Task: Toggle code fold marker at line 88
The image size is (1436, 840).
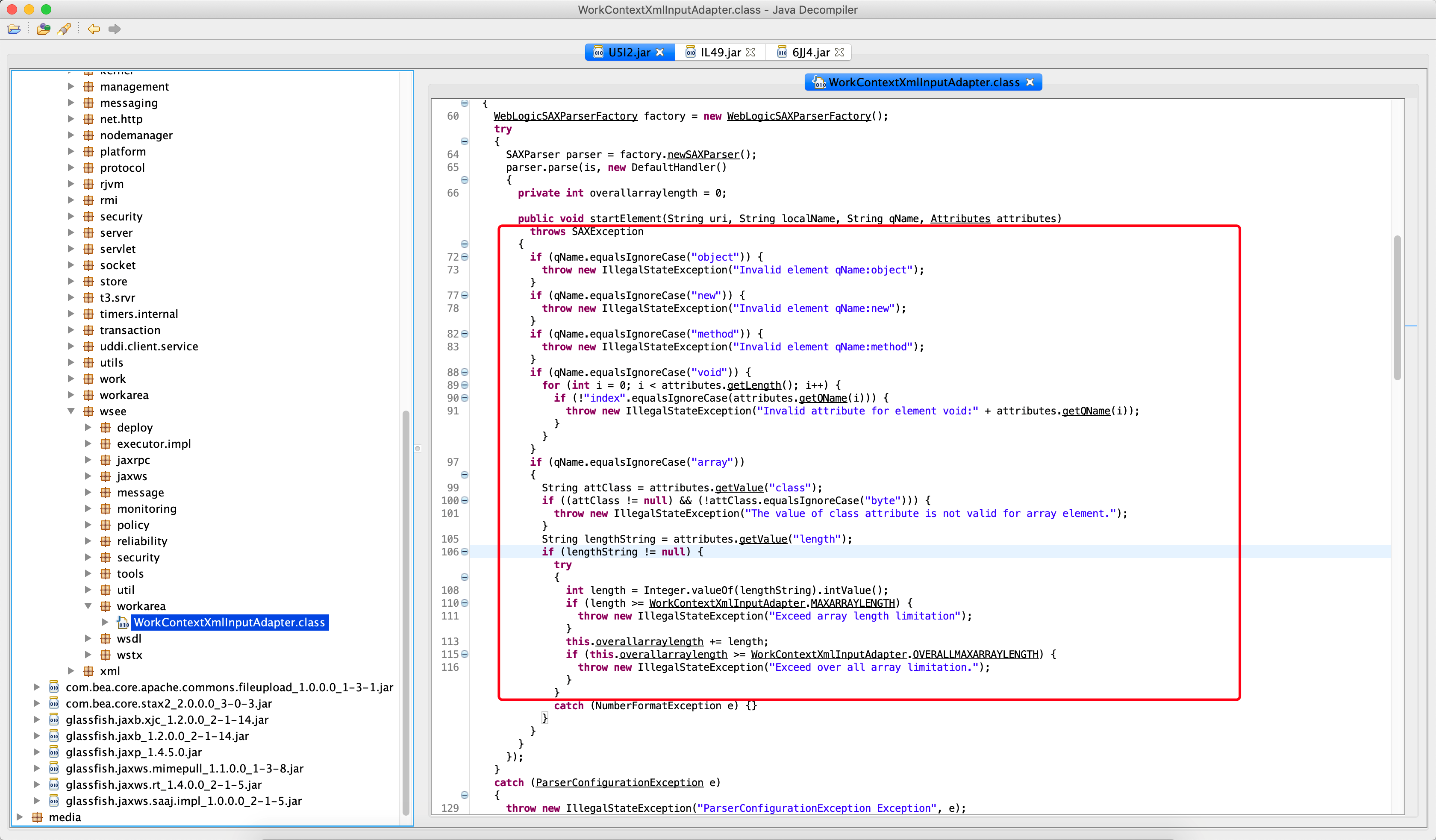Action: click(465, 372)
